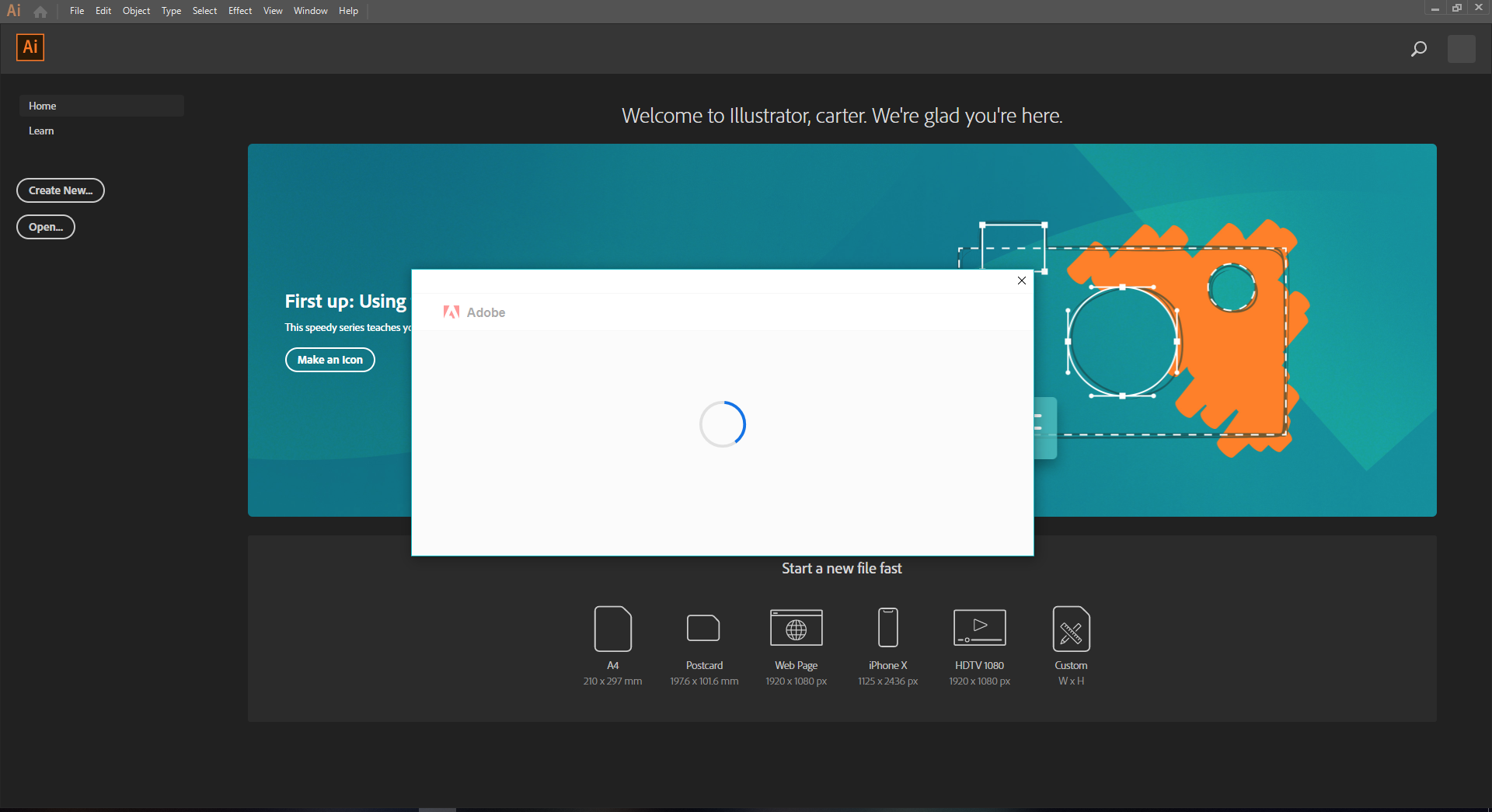Open the Window menu

pyautogui.click(x=311, y=11)
